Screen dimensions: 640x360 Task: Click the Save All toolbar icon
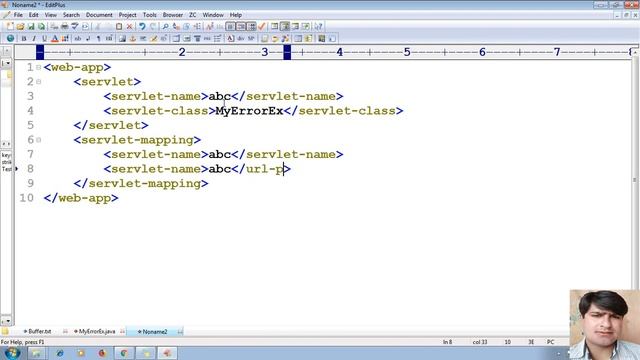[41, 27]
